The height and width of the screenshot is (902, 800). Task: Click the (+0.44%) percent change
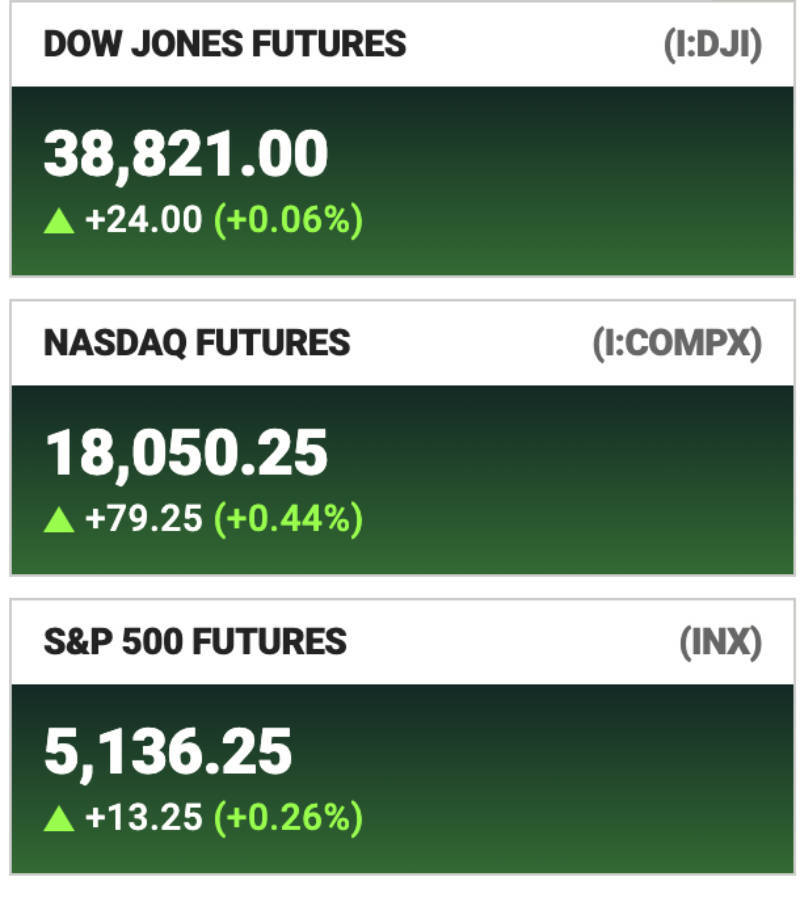(288, 519)
